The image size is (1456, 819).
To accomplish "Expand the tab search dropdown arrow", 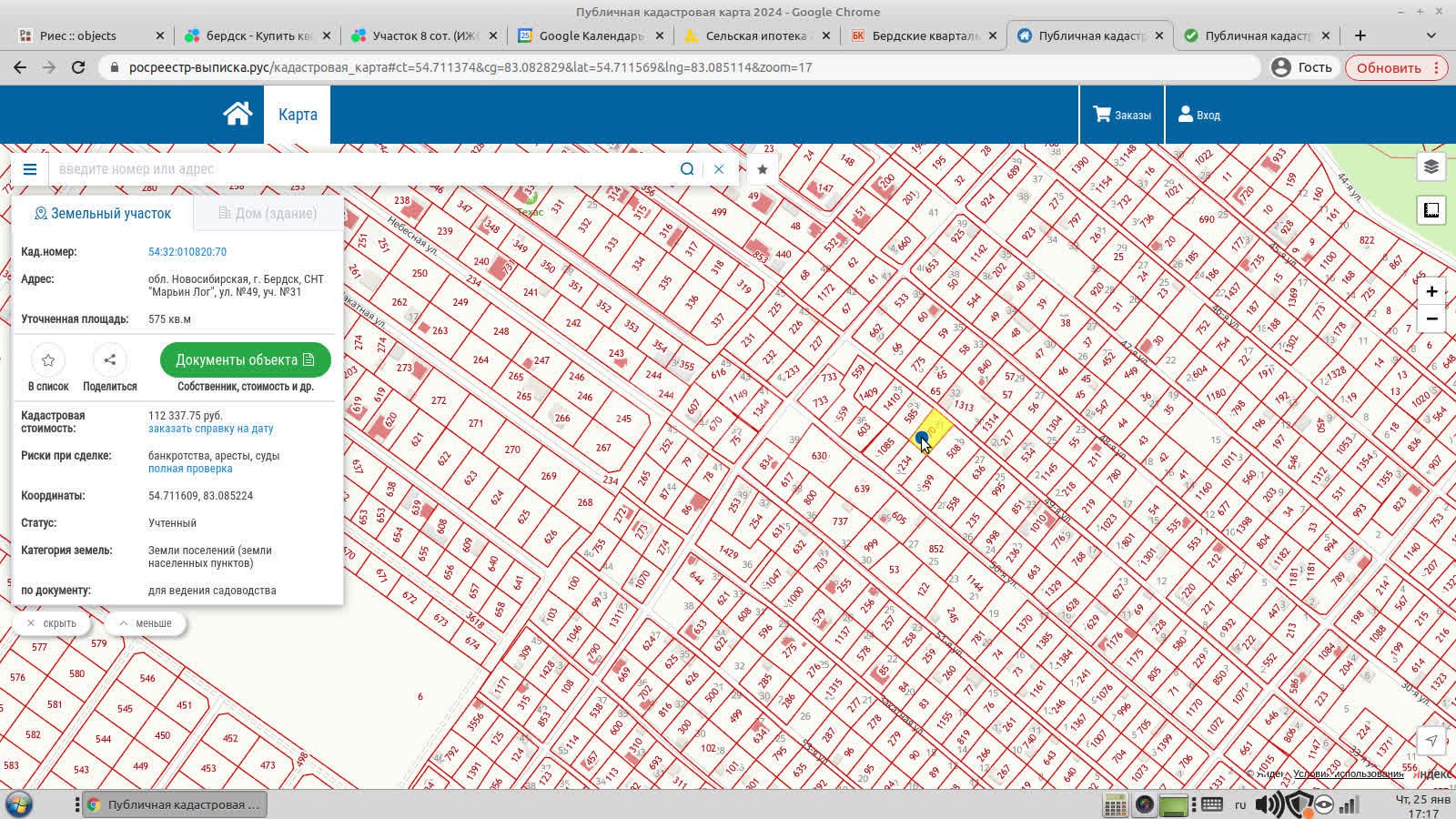I will tap(1431, 35).
